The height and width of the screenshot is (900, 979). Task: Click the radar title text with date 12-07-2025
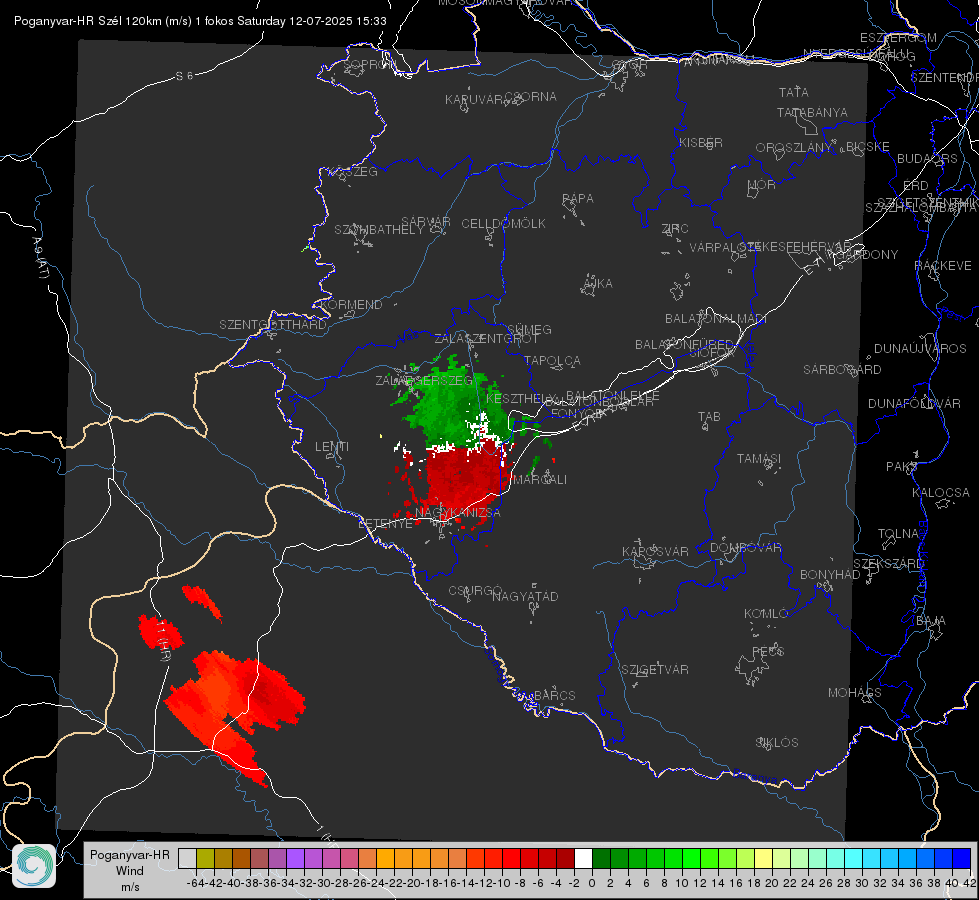click(200, 21)
